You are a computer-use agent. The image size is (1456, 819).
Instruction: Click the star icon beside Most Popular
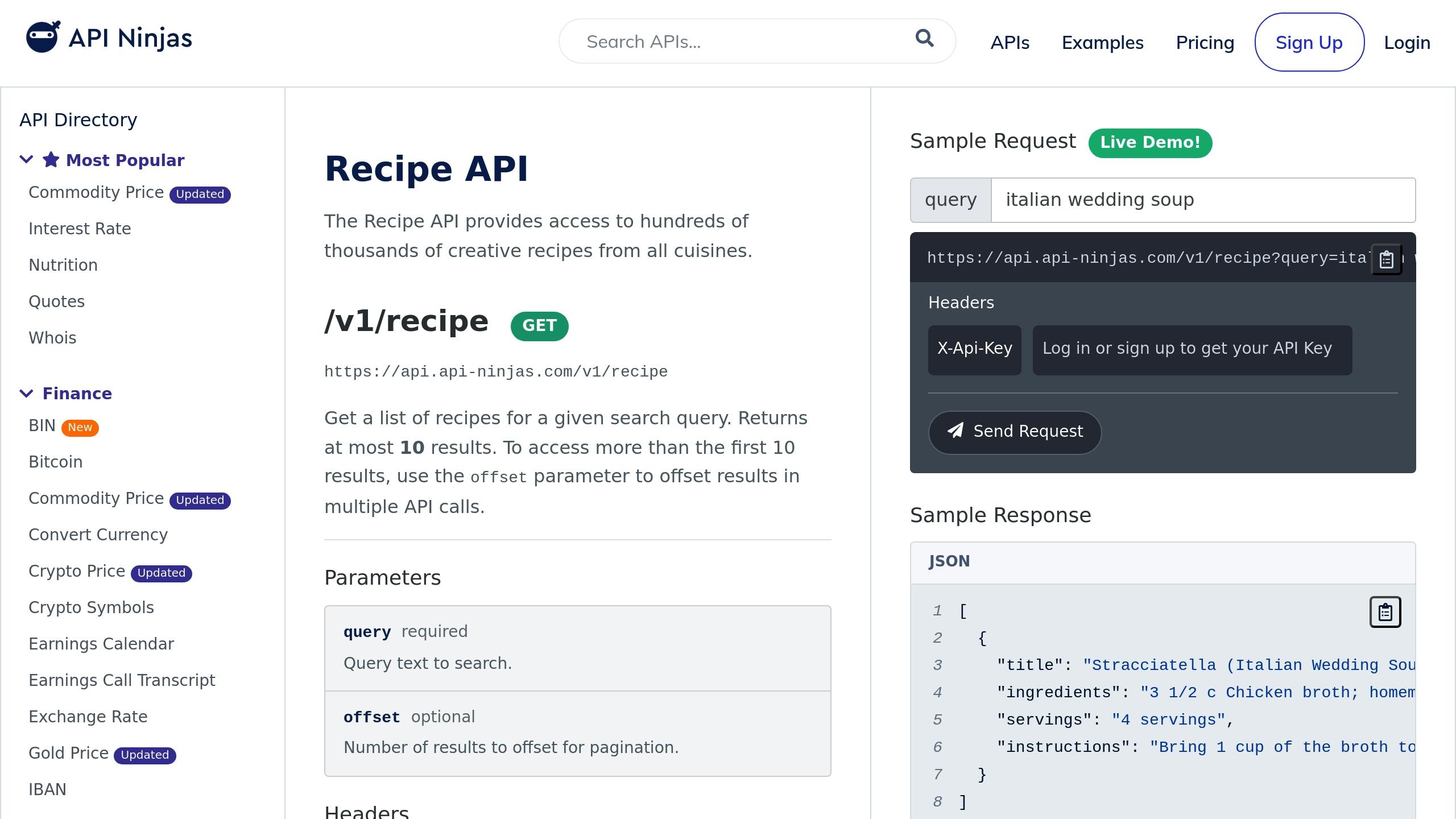pos(51,160)
